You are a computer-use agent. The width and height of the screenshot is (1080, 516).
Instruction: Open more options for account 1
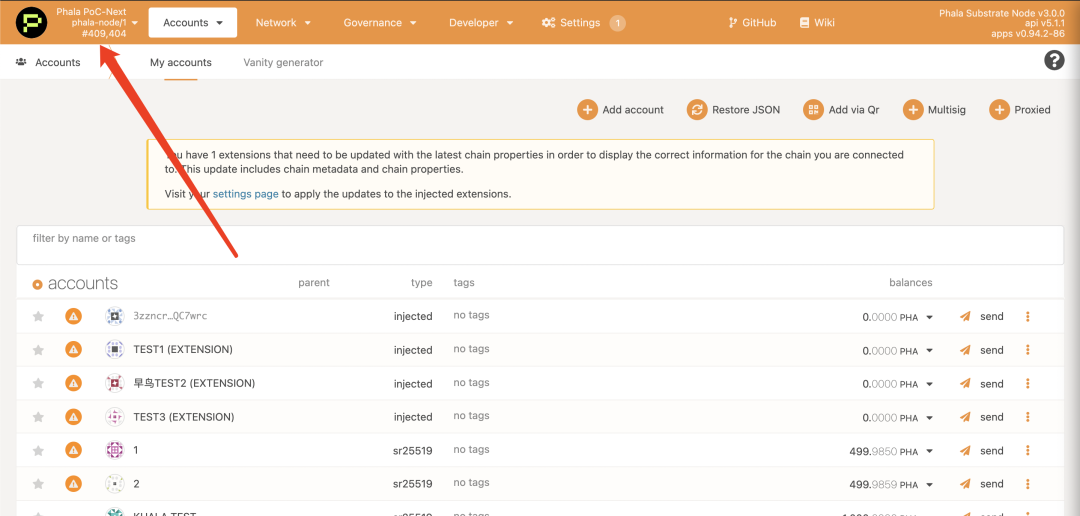1027,450
